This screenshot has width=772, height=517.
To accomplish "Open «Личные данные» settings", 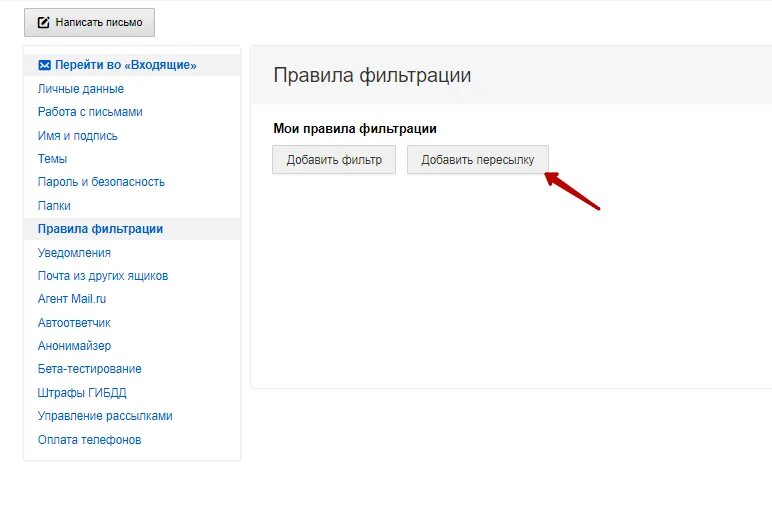I will coord(81,89).
